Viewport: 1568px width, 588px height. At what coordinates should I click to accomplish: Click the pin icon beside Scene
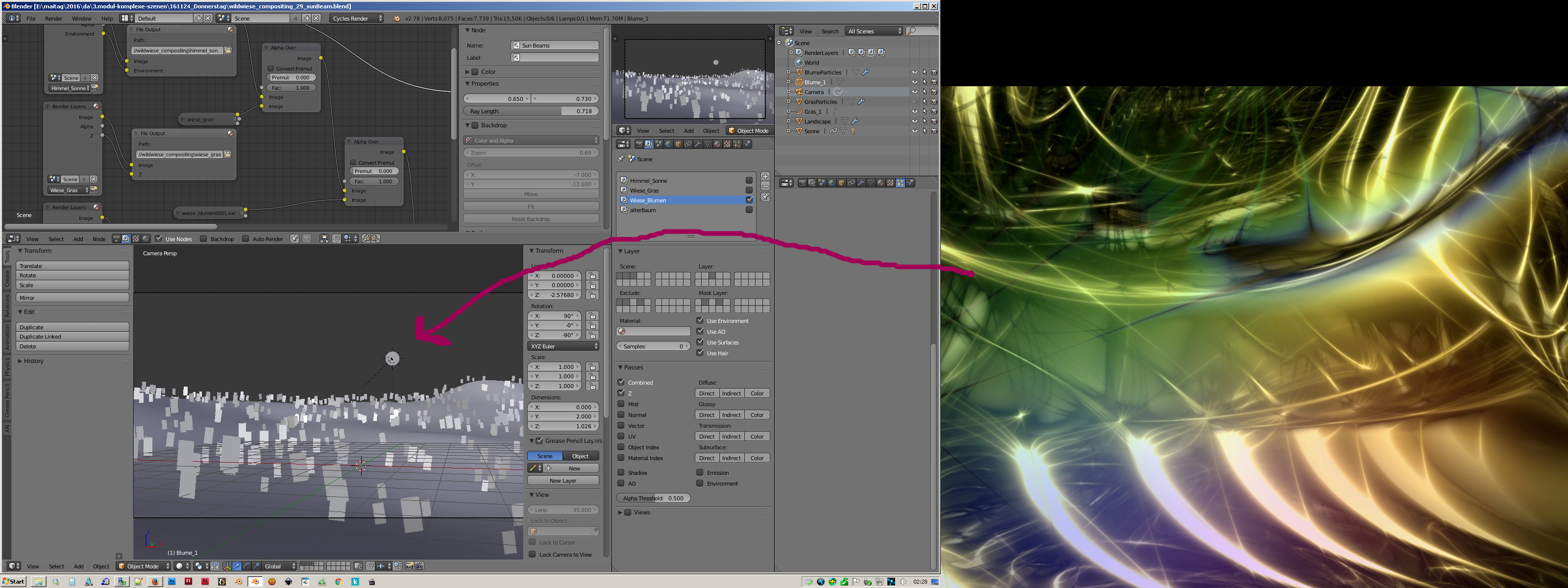pos(621,159)
